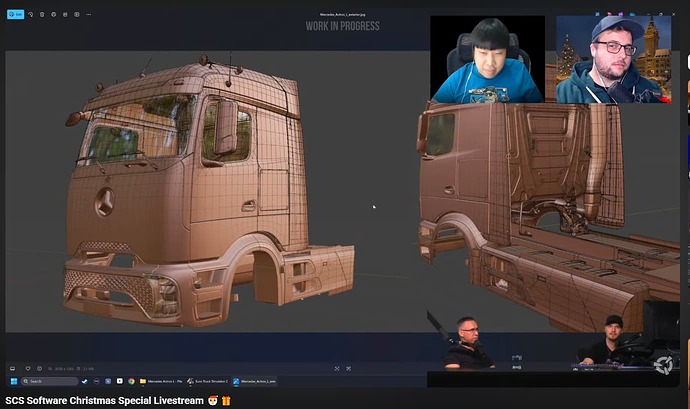Image resolution: width=690 pixels, height=409 pixels.
Task: Launch Google Chrome from the taskbar
Action: point(131,381)
